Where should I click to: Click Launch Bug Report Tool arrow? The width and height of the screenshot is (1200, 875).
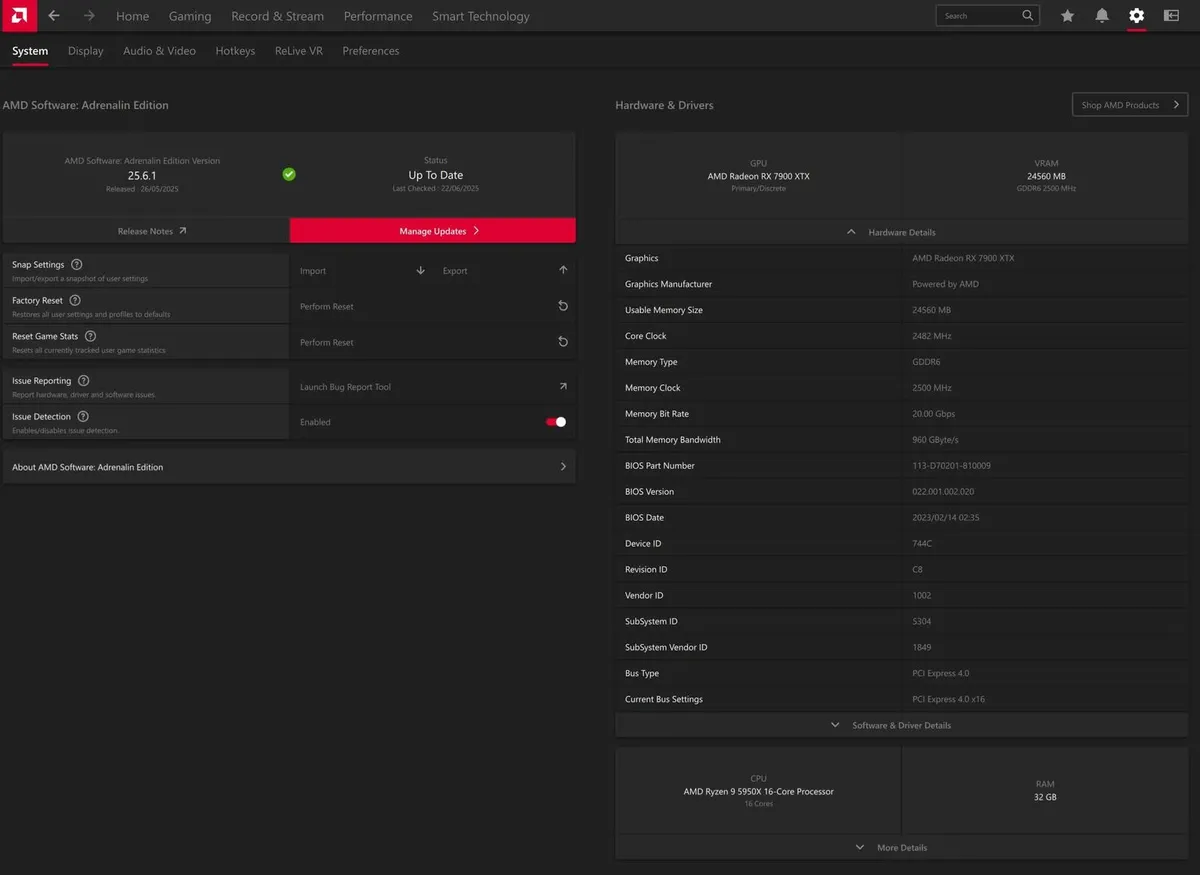[563, 386]
